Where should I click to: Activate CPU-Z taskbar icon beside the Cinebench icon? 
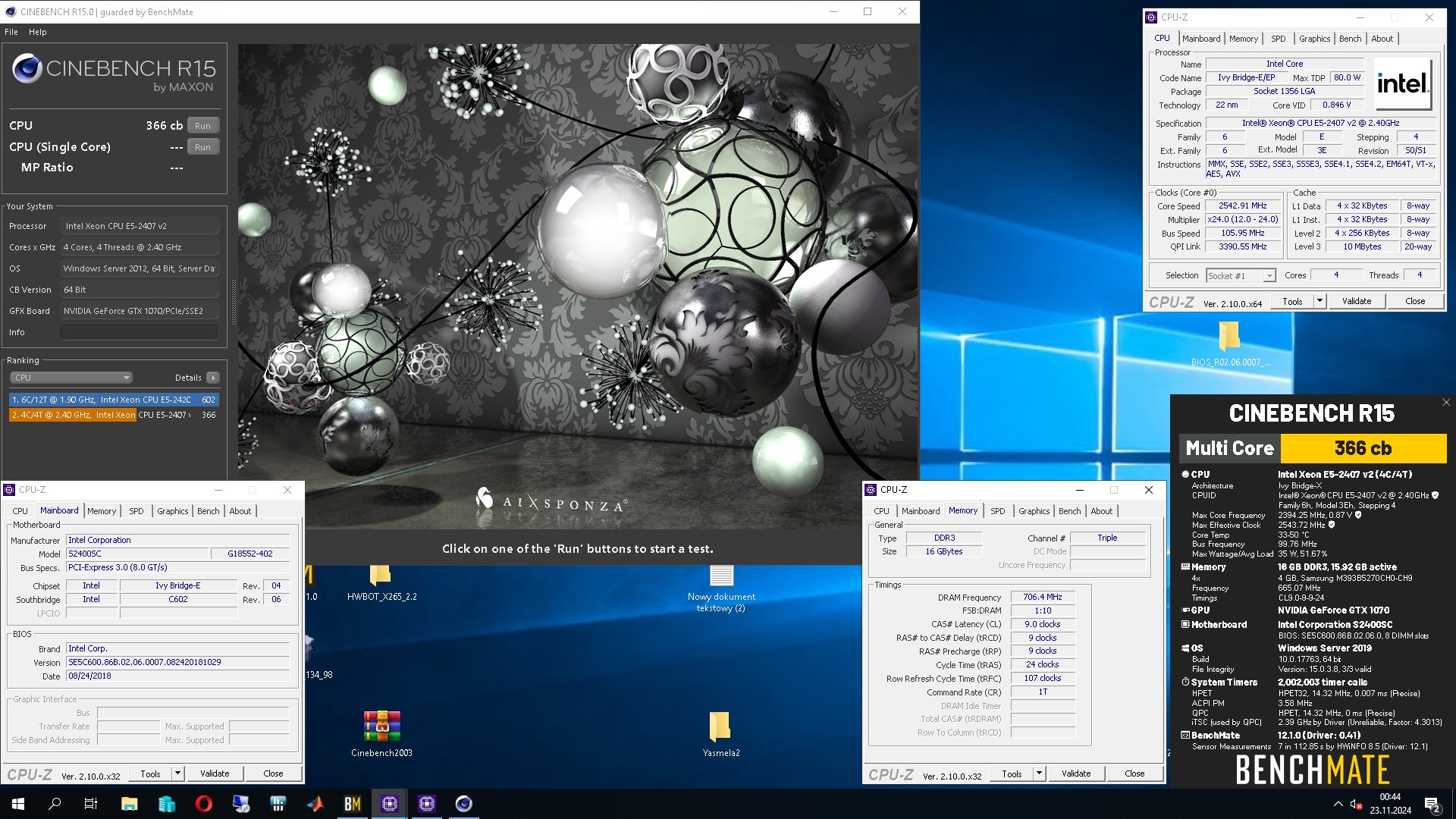pos(427,804)
